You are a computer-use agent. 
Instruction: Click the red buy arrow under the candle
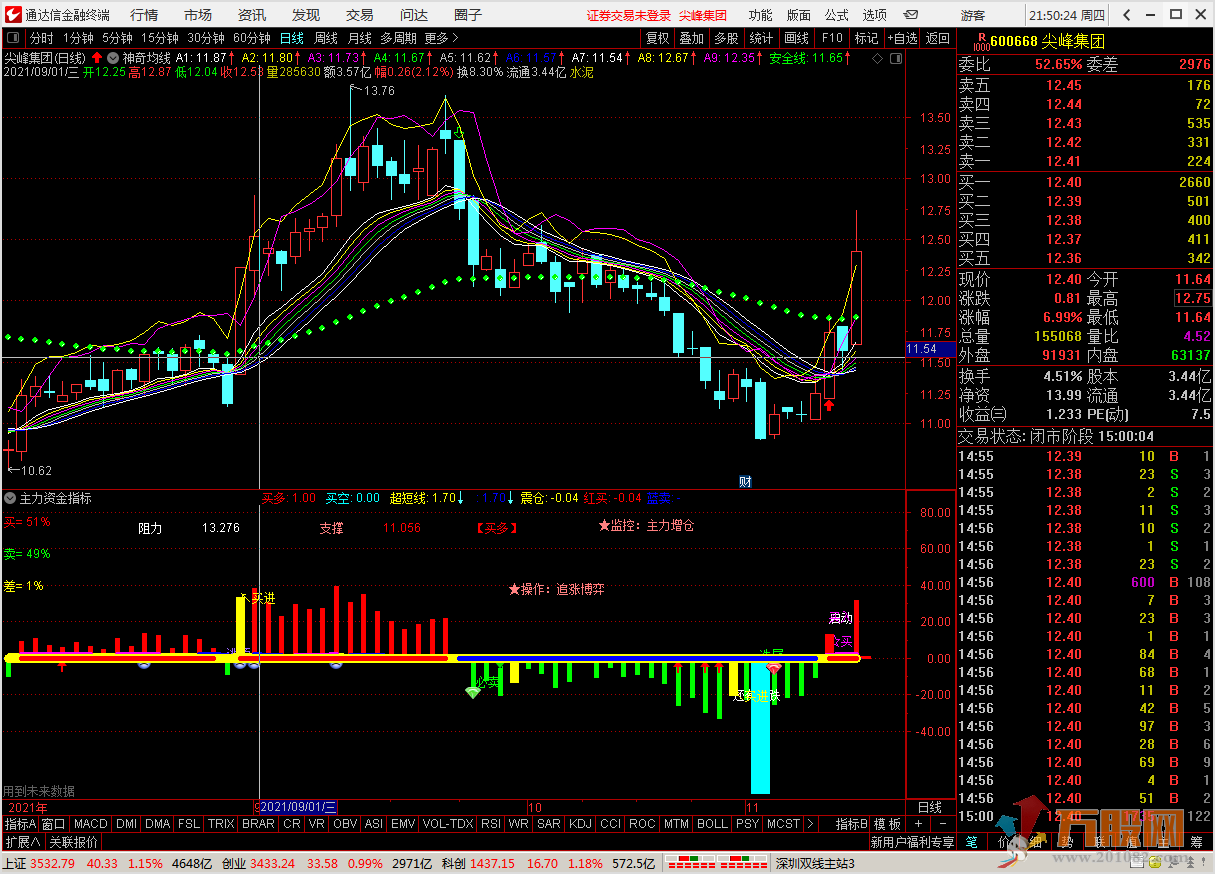(x=829, y=405)
